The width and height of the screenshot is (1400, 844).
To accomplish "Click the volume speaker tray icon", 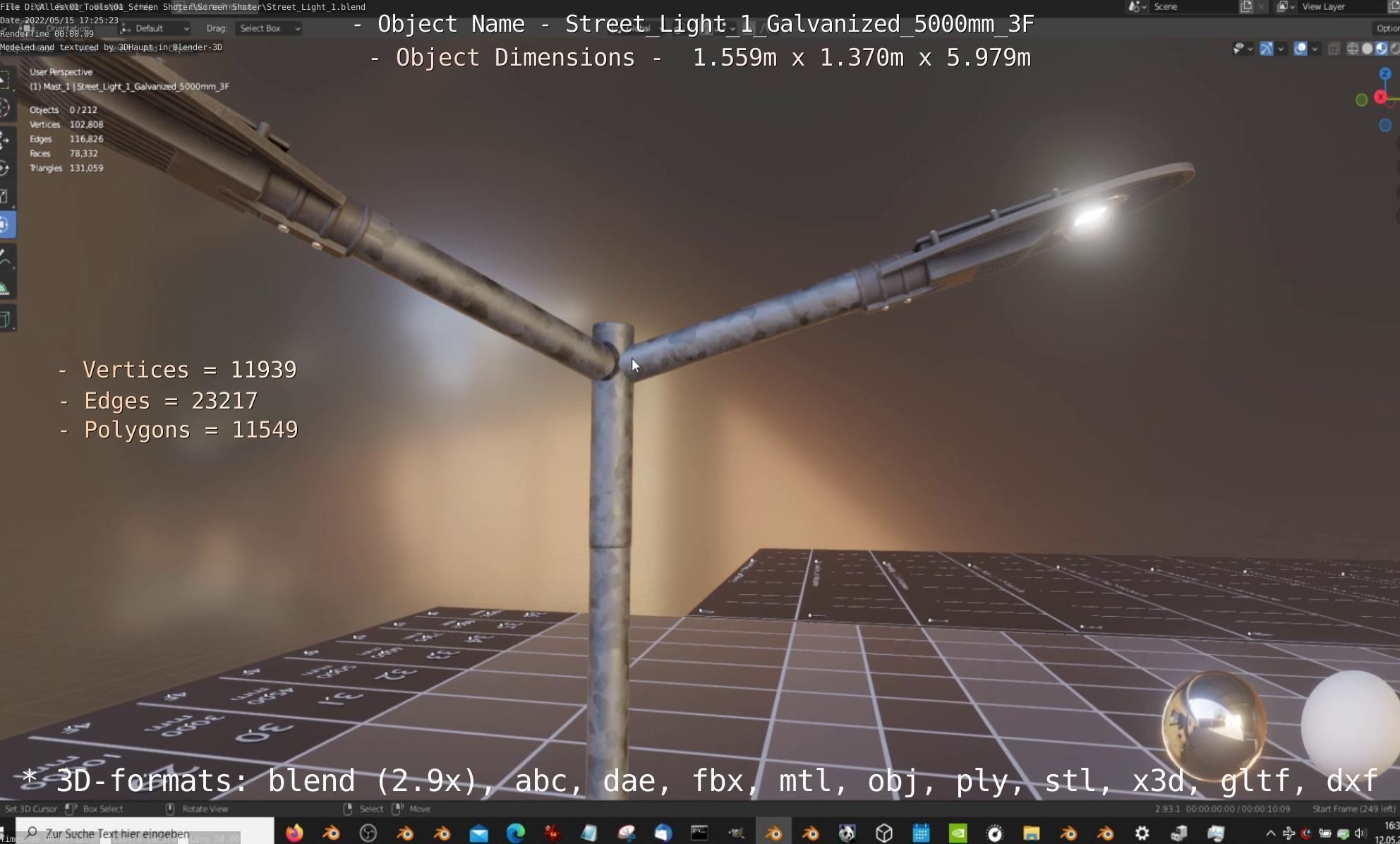I will (x=1360, y=833).
